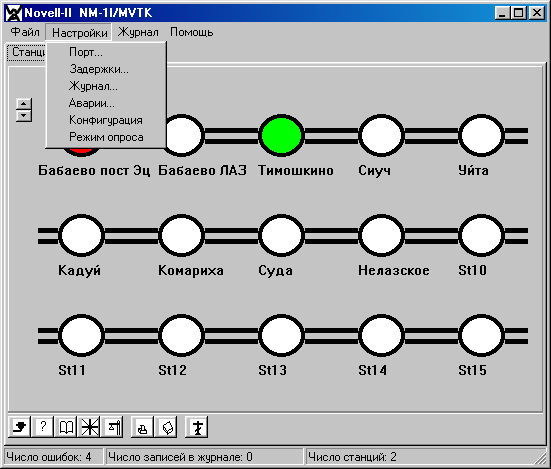Click the download-arrow toolbar icon
The width and height of the screenshot is (551, 469).
pos(19,427)
